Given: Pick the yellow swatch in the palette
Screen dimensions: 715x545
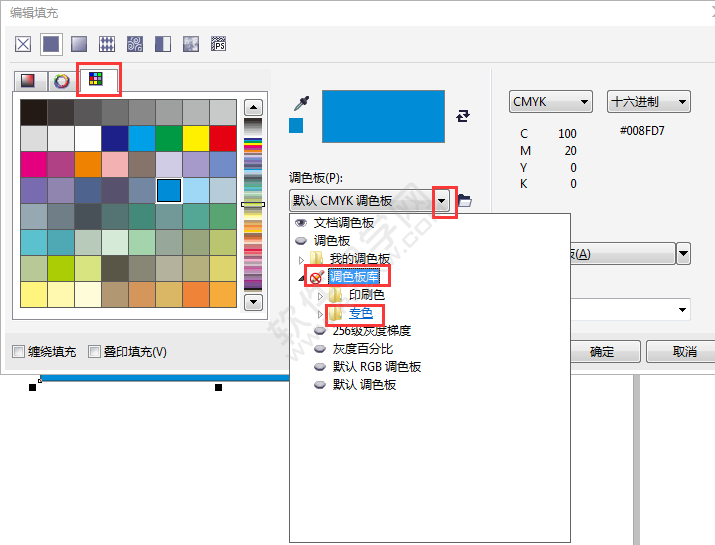Looking at the screenshot, I should click(196, 138).
